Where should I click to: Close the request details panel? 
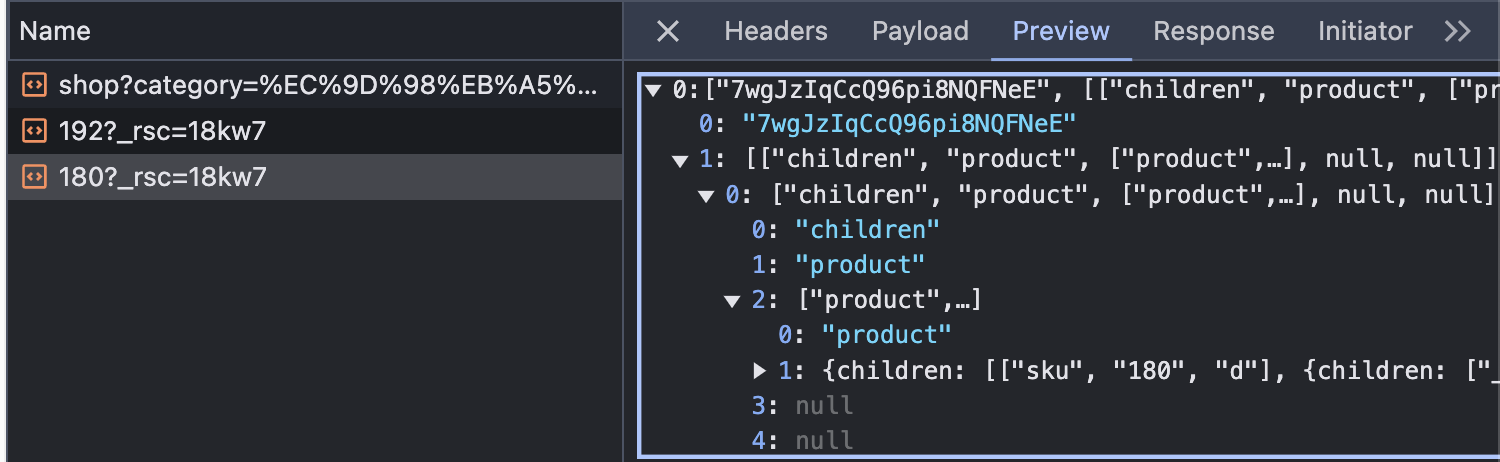click(667, 31)
